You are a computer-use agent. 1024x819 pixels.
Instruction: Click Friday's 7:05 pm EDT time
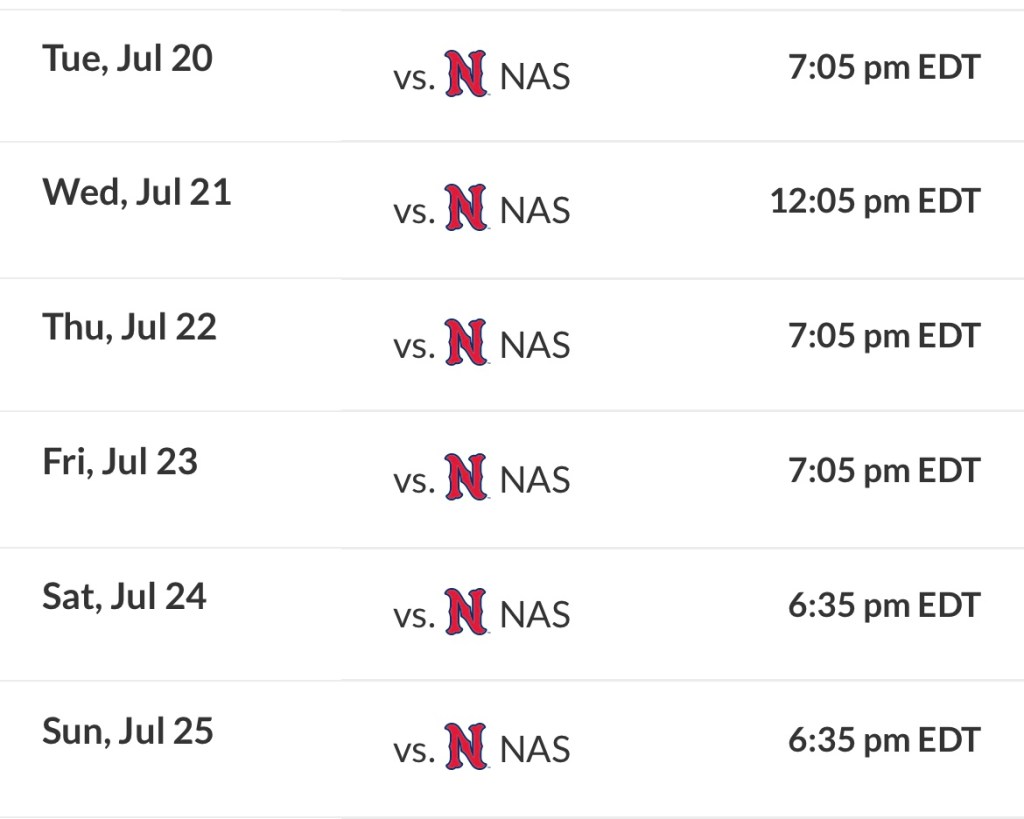[884, 470]
